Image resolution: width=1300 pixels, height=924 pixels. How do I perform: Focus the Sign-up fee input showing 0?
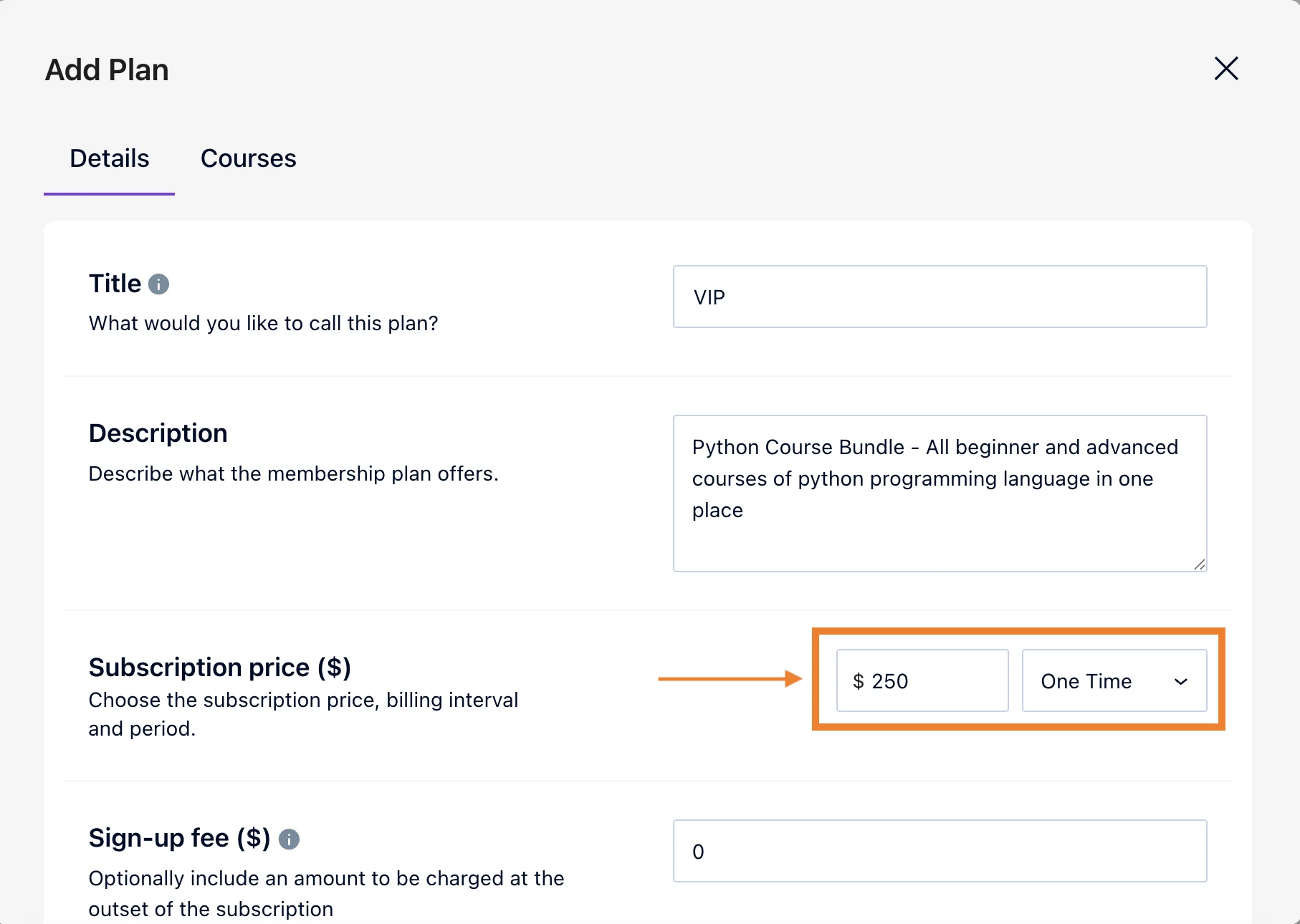940,851
